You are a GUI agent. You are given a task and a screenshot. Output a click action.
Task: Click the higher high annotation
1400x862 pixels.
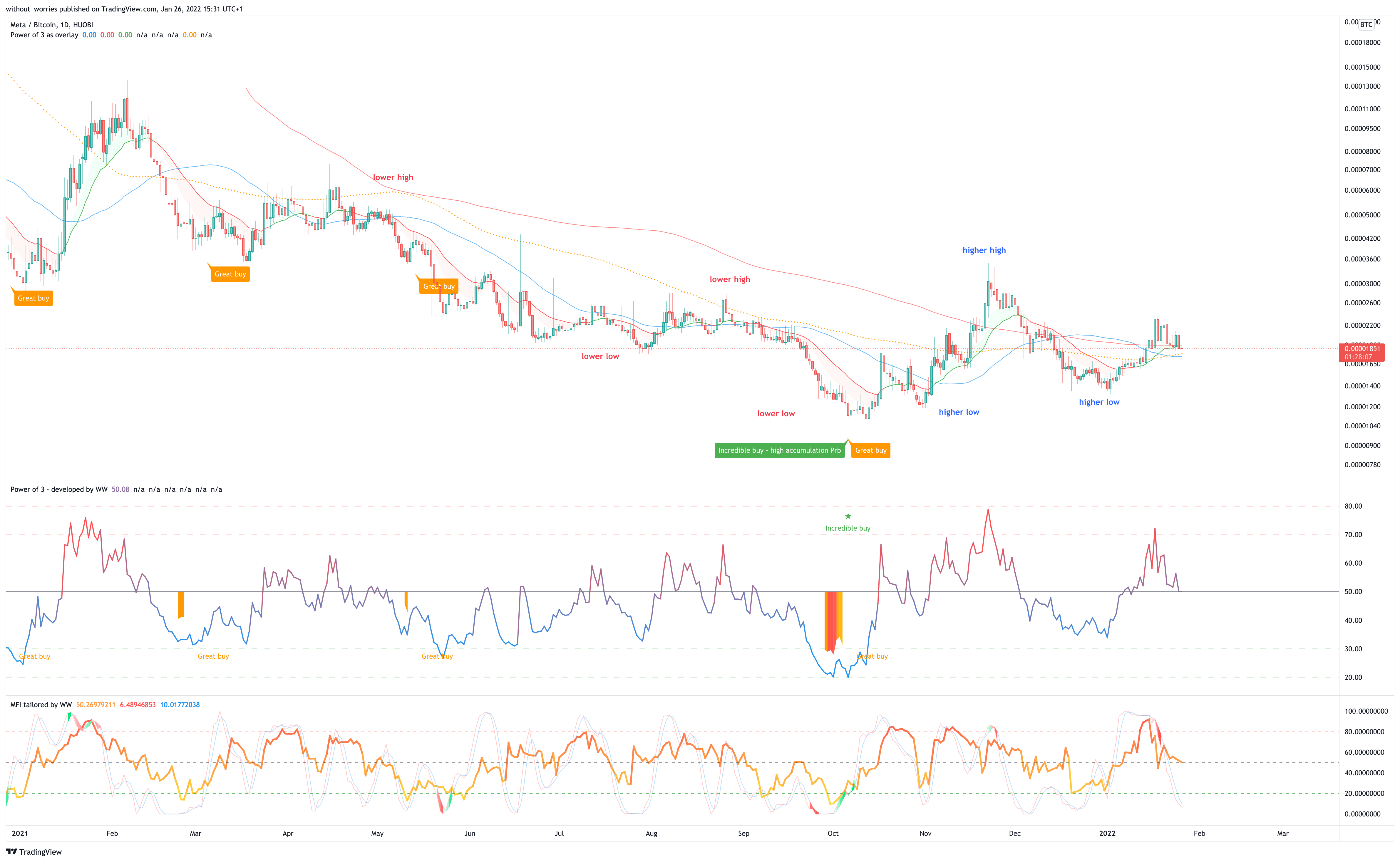coord(984,250)
